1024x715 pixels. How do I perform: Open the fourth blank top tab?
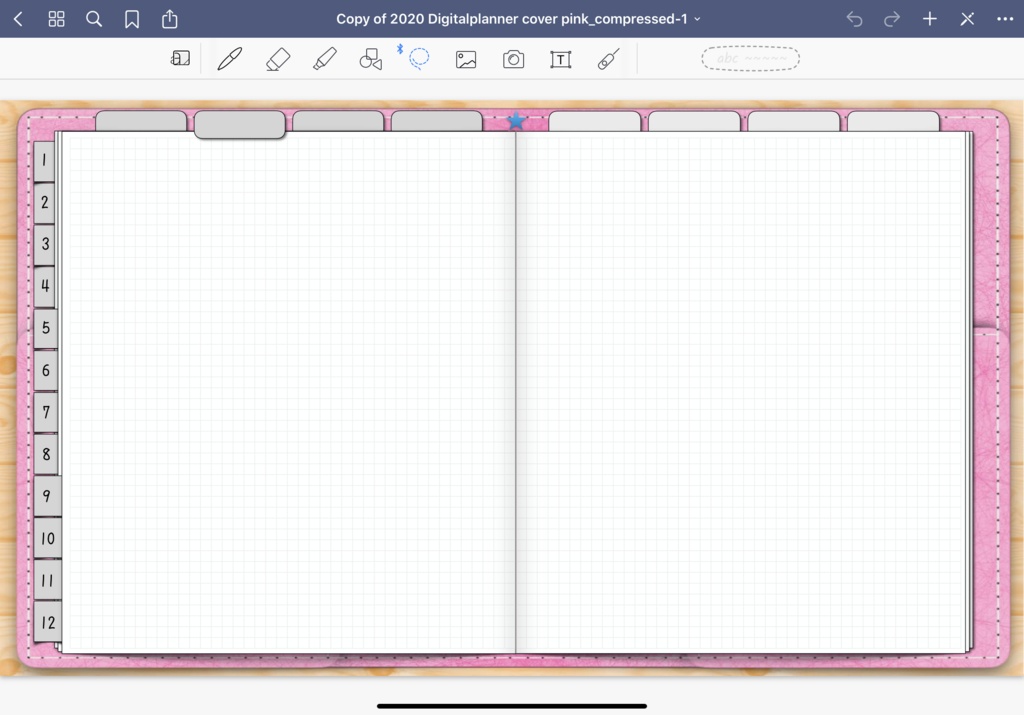coord(437,121)
